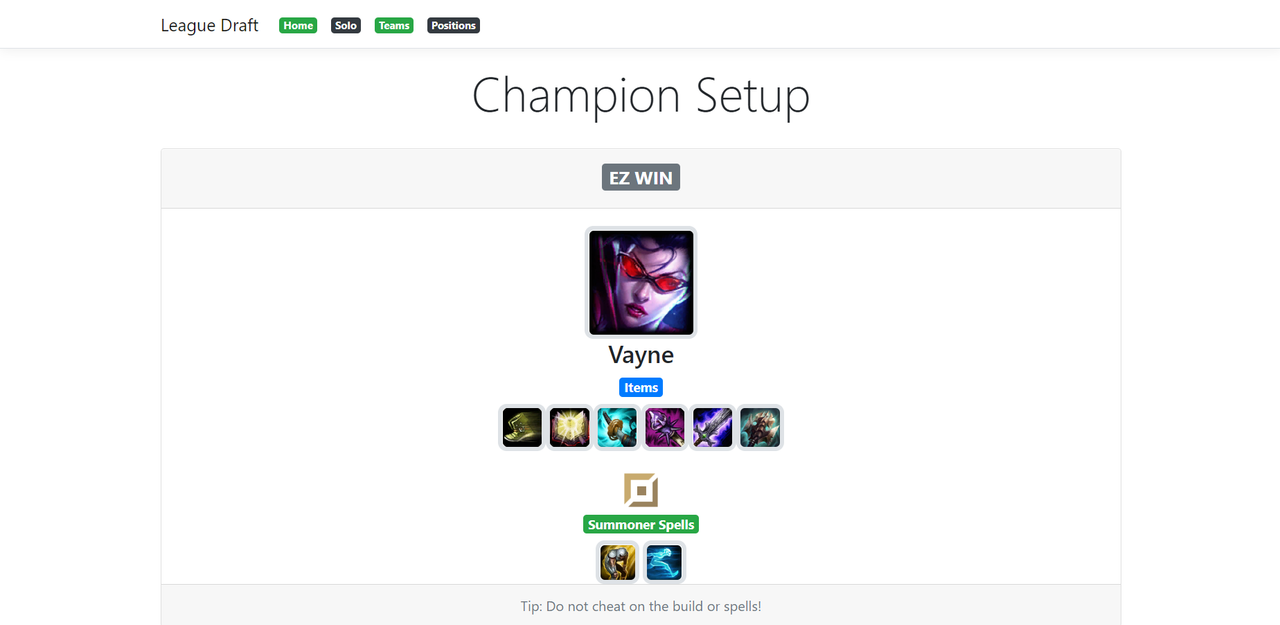Click the Vayne champion name

(641, 355)
